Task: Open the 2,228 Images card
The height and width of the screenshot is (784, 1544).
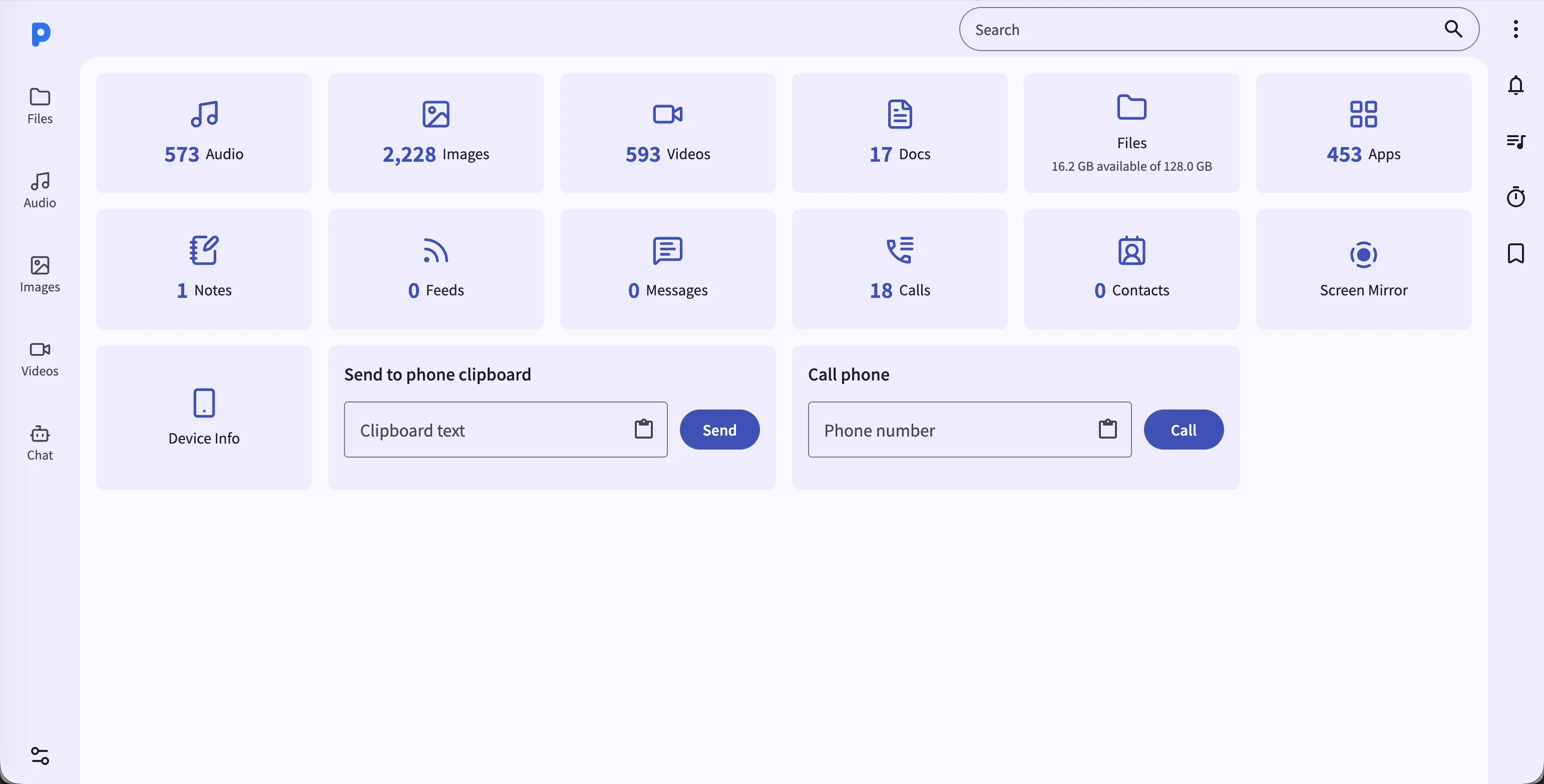Action: [436, 133]
